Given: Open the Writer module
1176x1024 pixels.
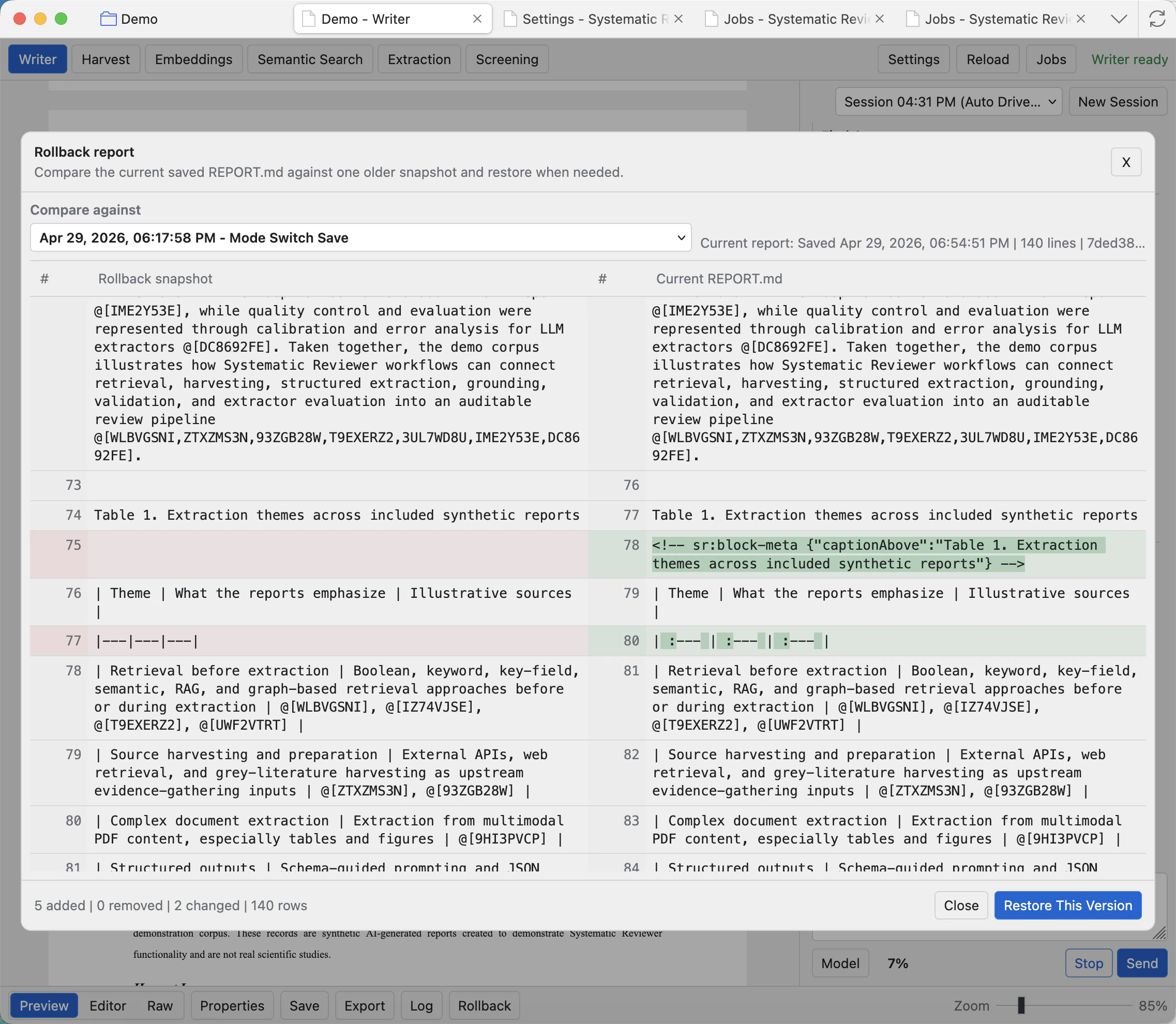Looking at the screenshot, I should click(x=38, y=59).
